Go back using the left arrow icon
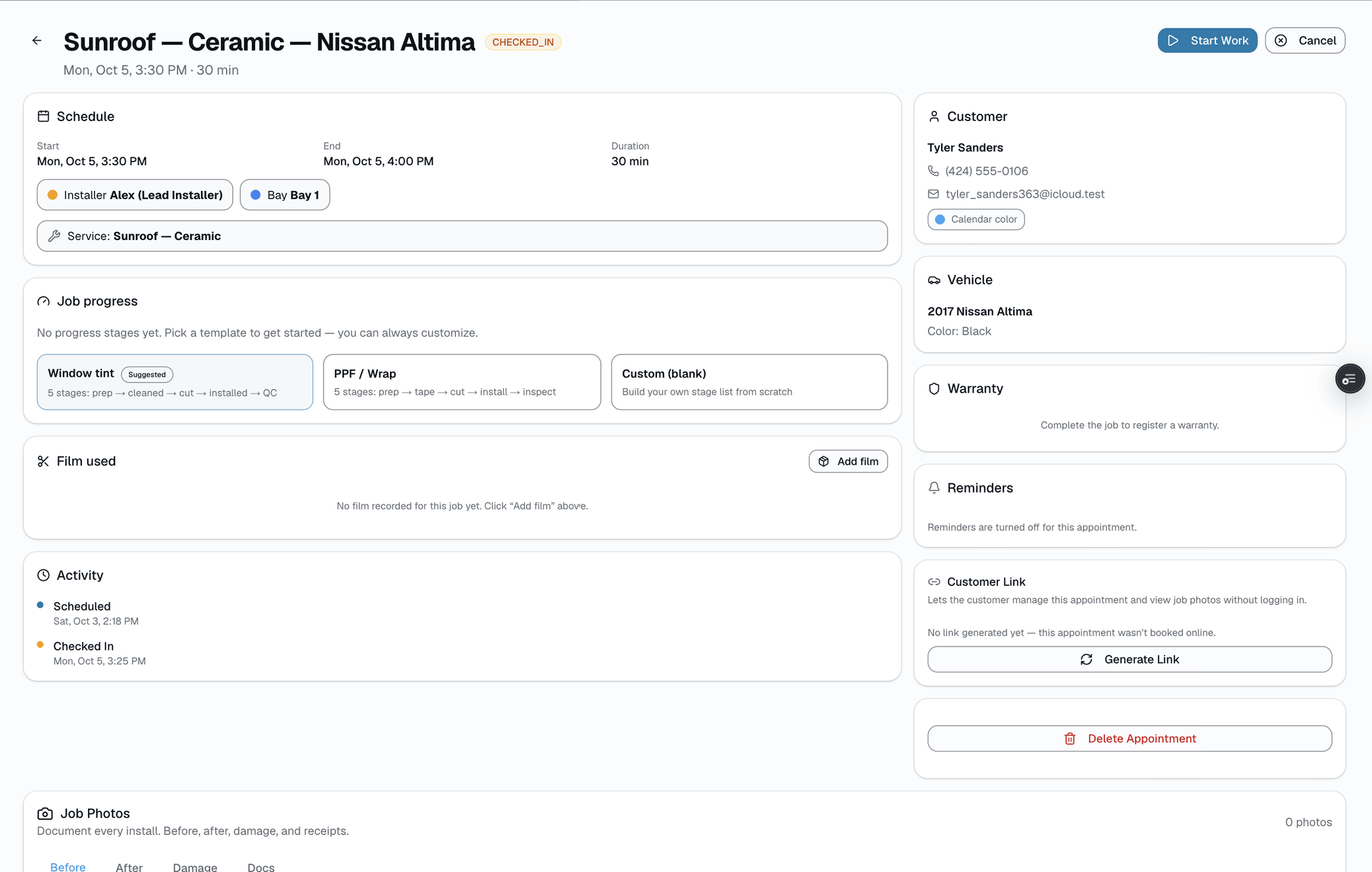The height and width of the screenshot is (872, 1372). click(x=37, y=41)
